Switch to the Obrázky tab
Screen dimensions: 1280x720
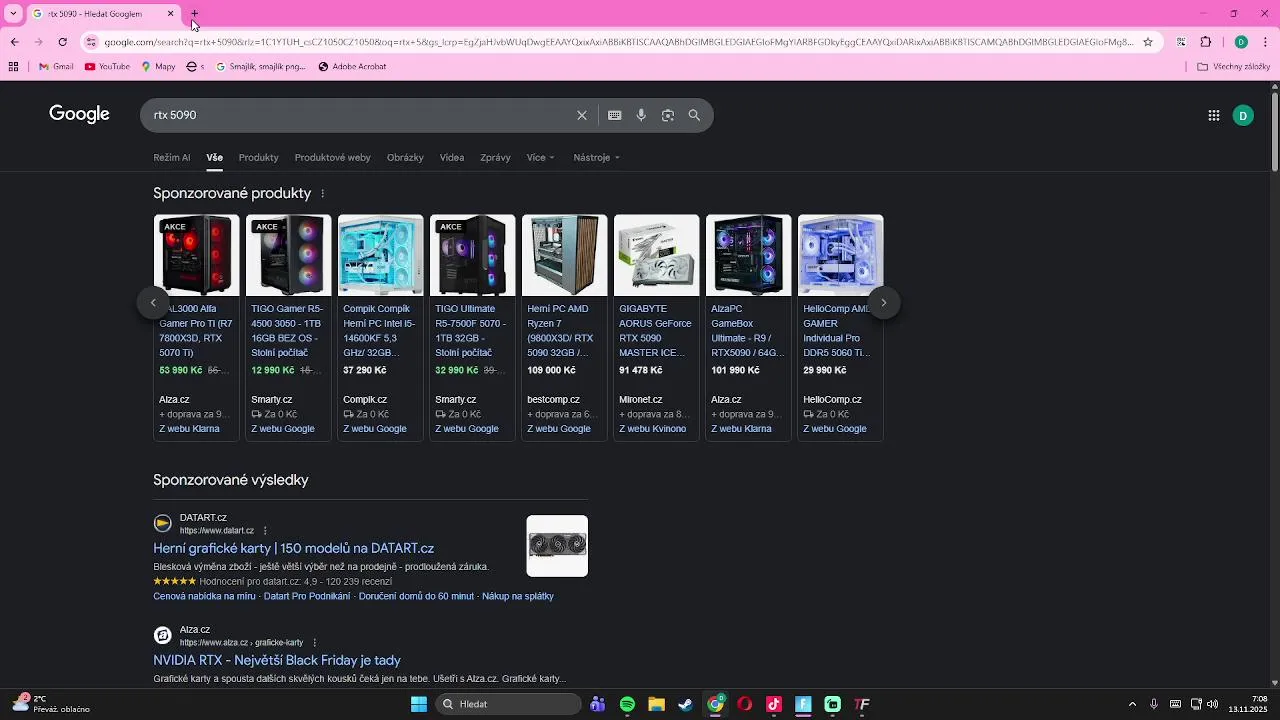(x=405, y=158)
